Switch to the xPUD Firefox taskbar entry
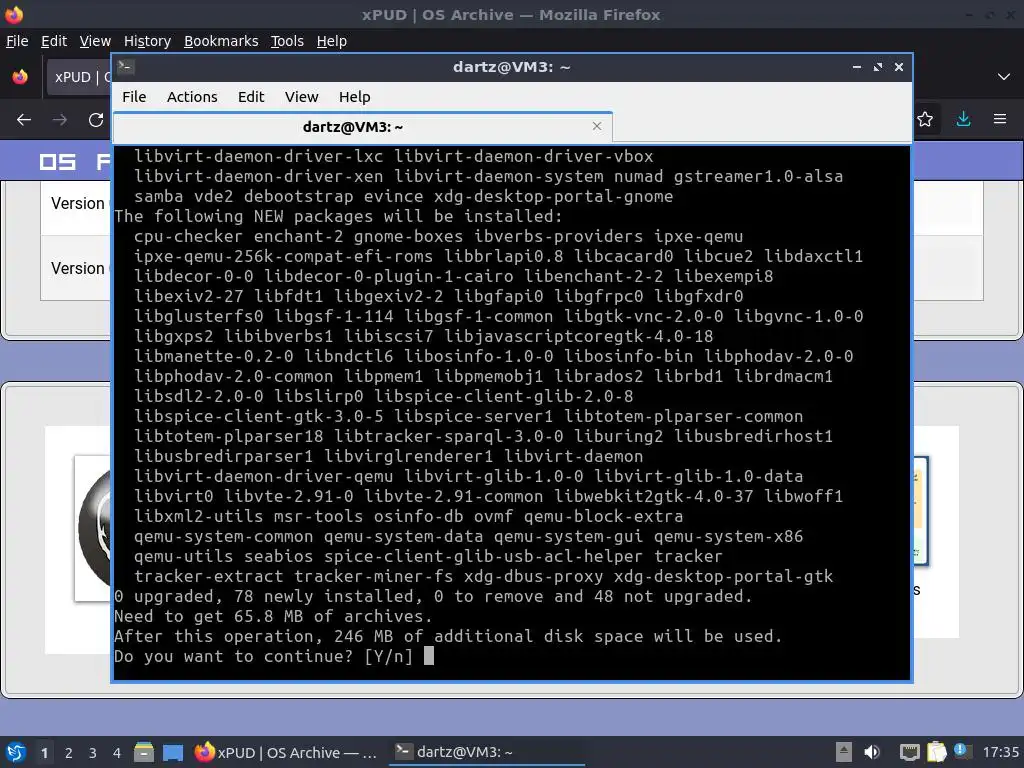The image size is (1024, 768). [x=287, y=752]
